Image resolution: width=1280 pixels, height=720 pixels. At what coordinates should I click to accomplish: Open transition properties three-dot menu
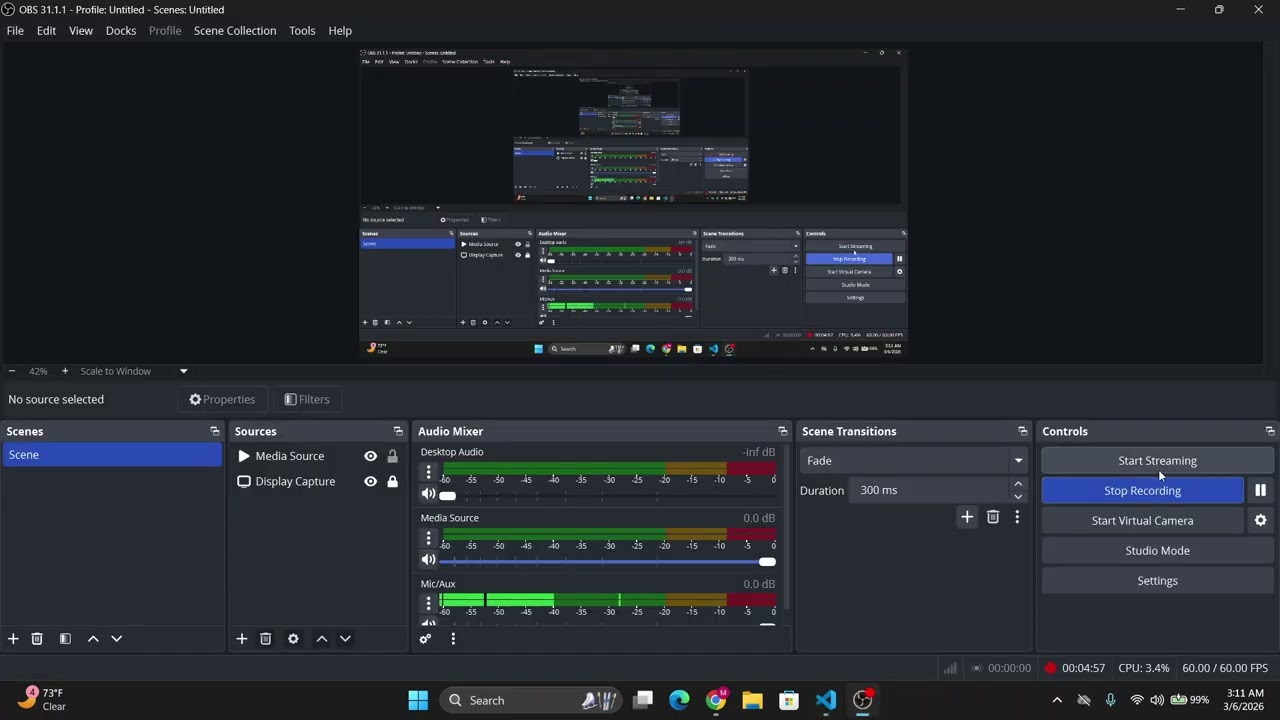coord(1017,517)
